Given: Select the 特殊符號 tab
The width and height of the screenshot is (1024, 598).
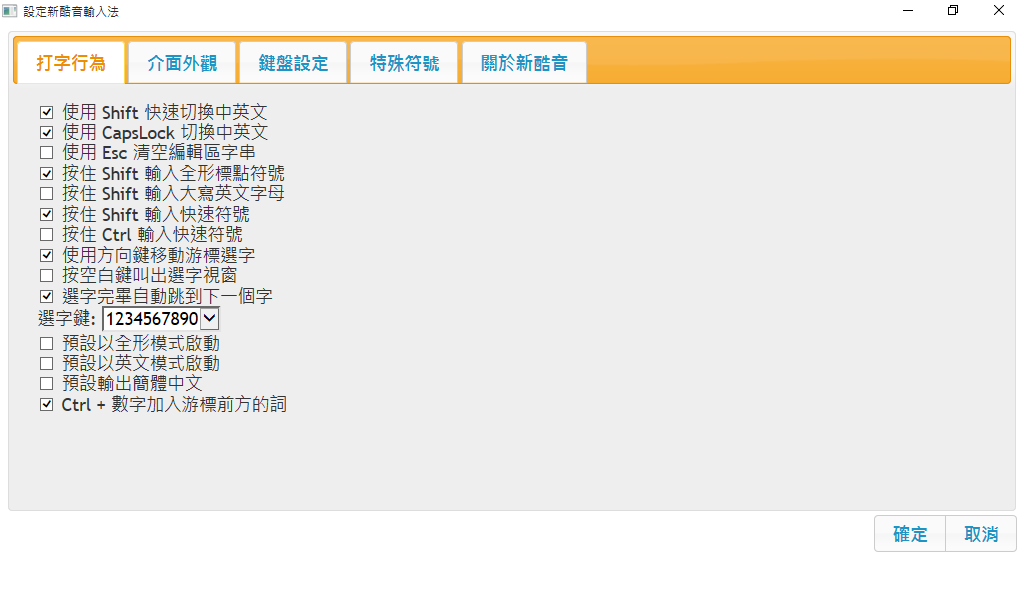Looking at the screenshot, I should (x=404, y=63).
